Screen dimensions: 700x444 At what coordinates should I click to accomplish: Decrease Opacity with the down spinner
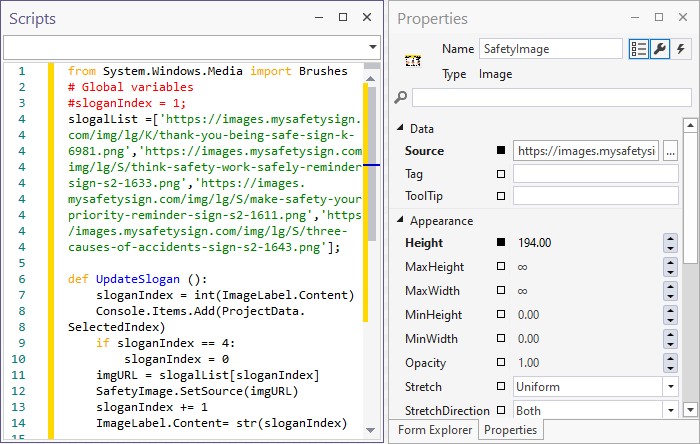pos(670,367)
